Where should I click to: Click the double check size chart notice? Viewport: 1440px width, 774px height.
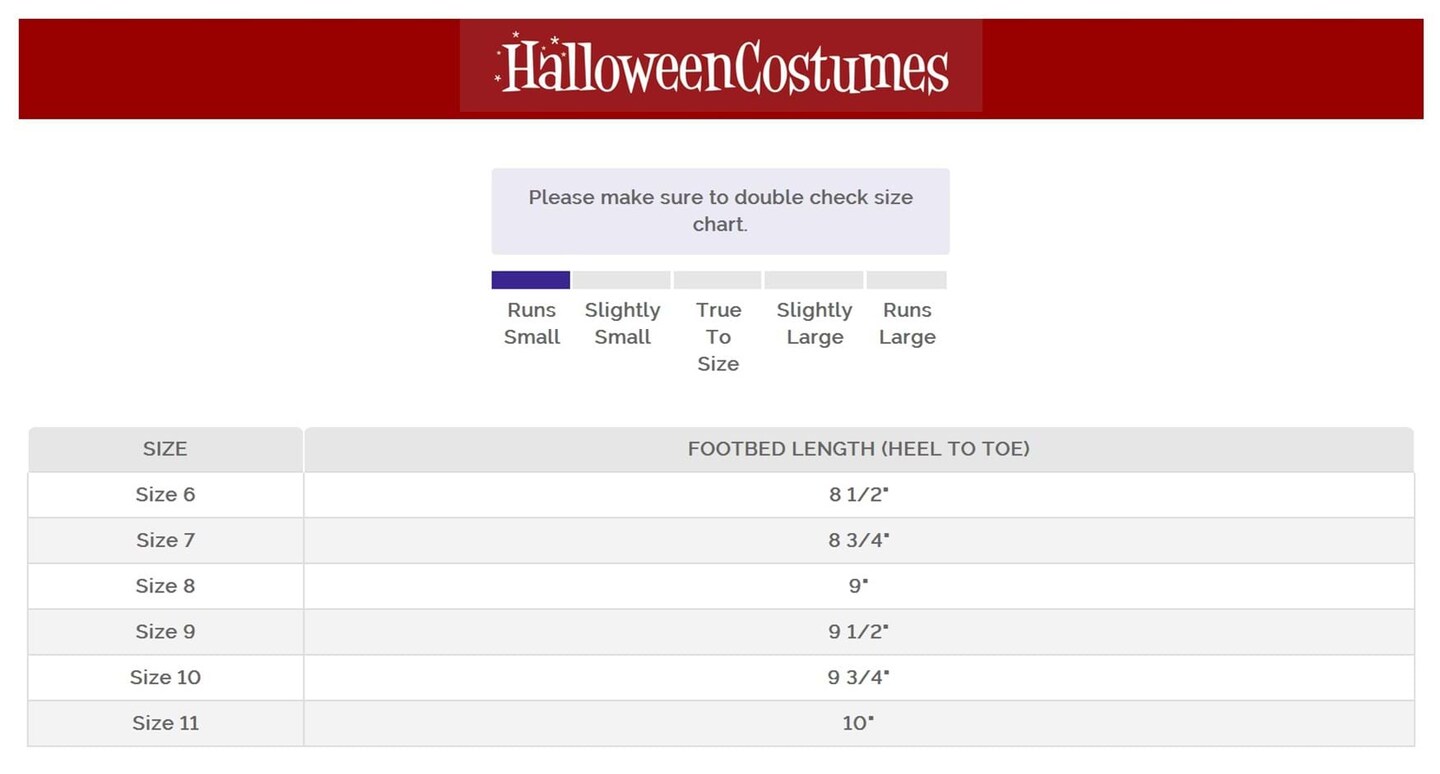point(720,211)
